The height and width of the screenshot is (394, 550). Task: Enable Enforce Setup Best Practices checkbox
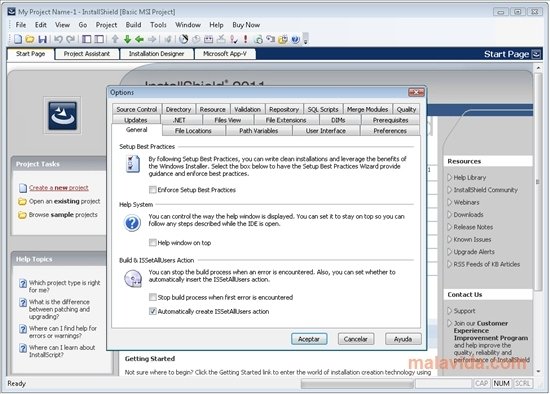[x=153, y=190]
